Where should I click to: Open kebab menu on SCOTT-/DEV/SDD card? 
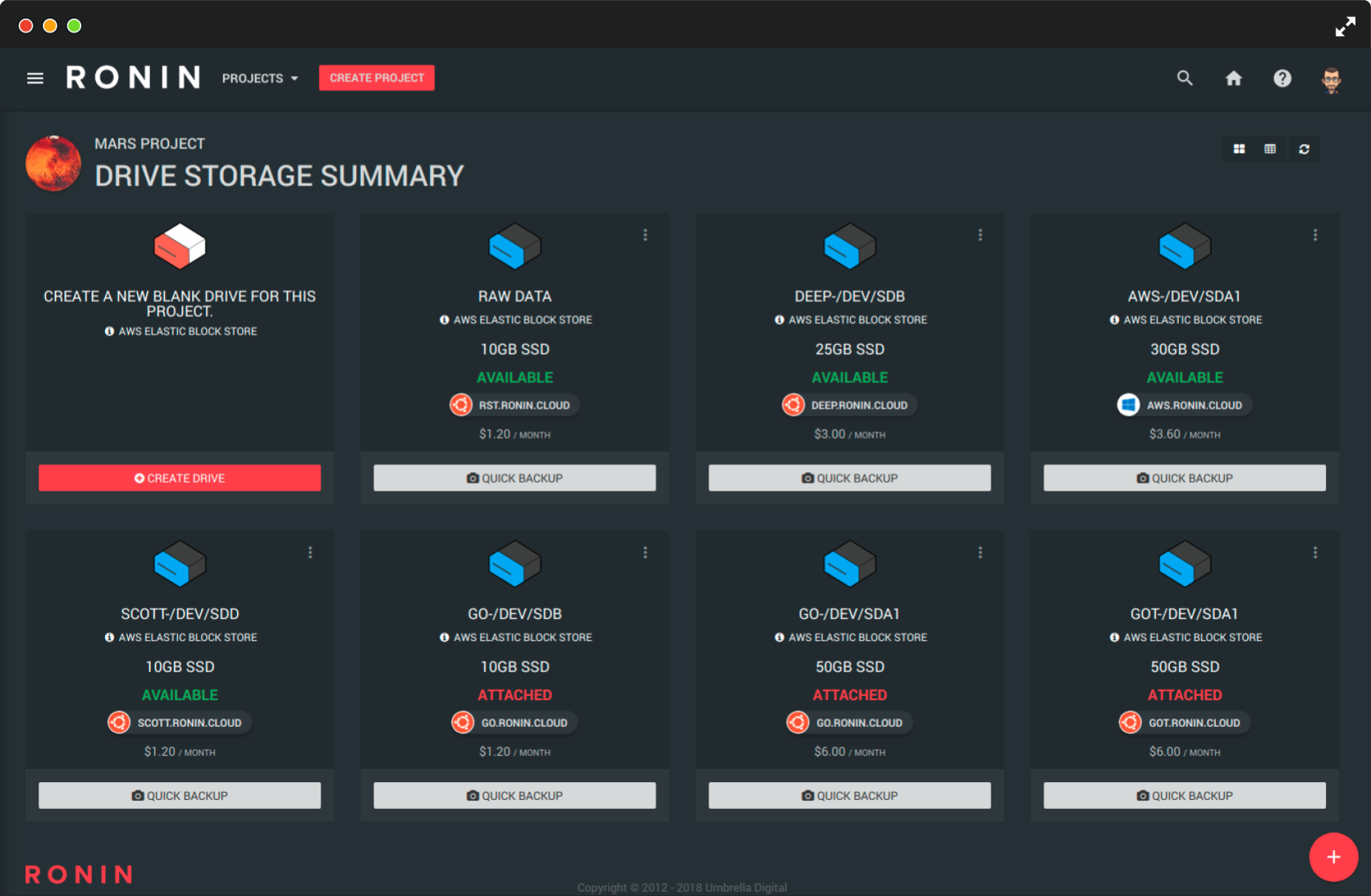(310, 553)
